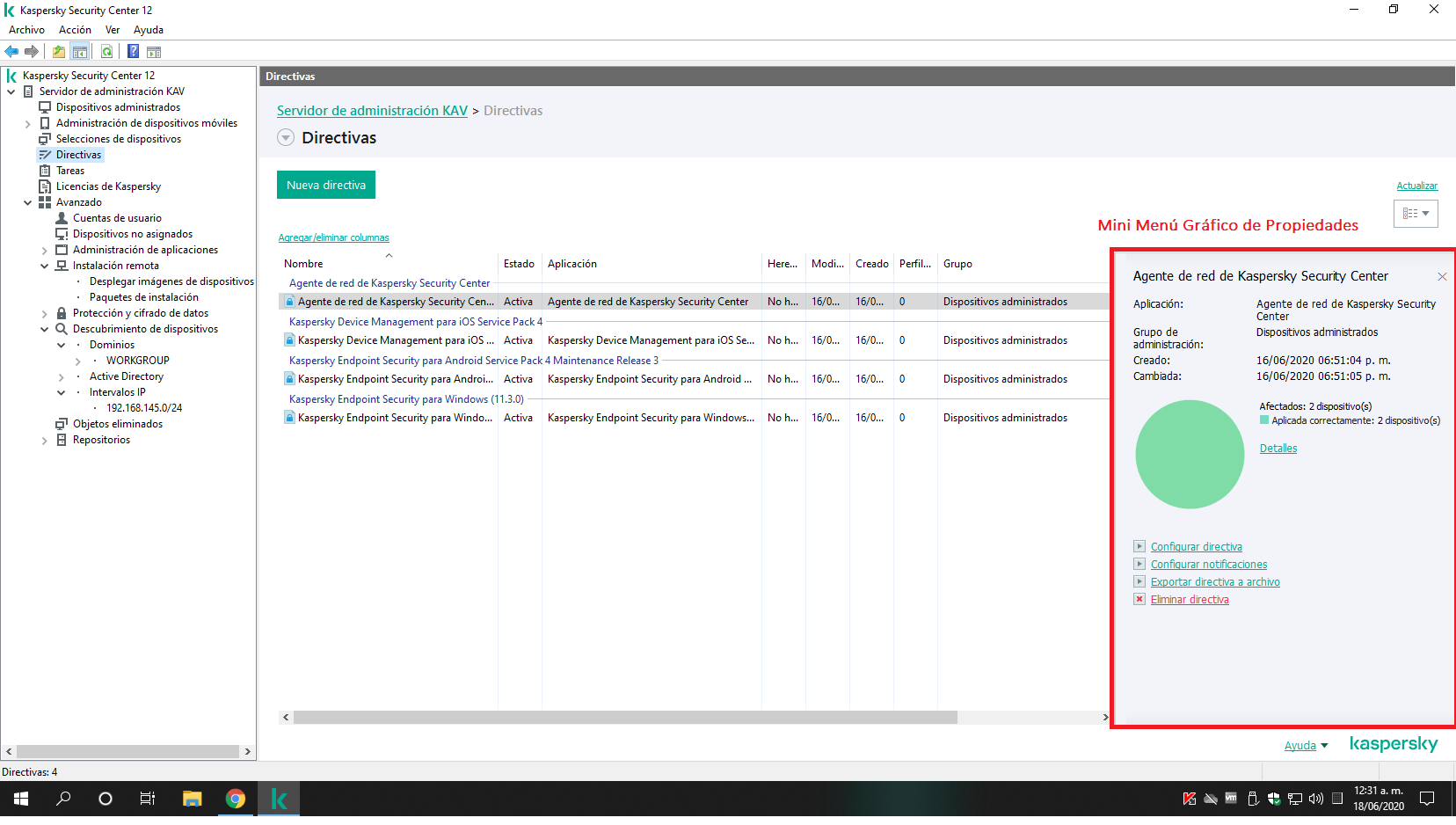The image size is (1456, 825).
Task: Open File Explorer from the taskbar
Action: pos(192,799)
